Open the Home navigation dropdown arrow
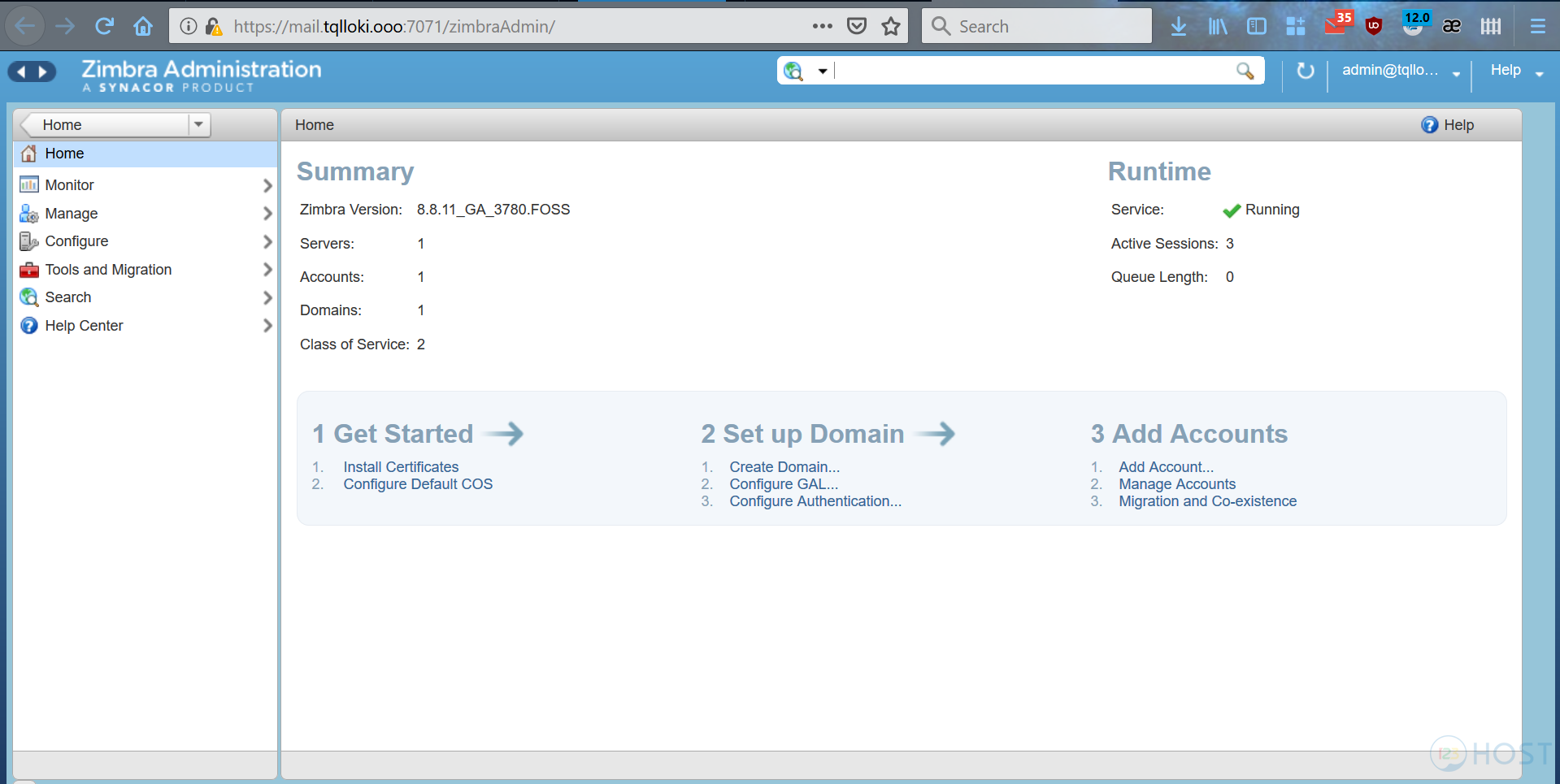The image size is (1560, 784). click(199, 123)
